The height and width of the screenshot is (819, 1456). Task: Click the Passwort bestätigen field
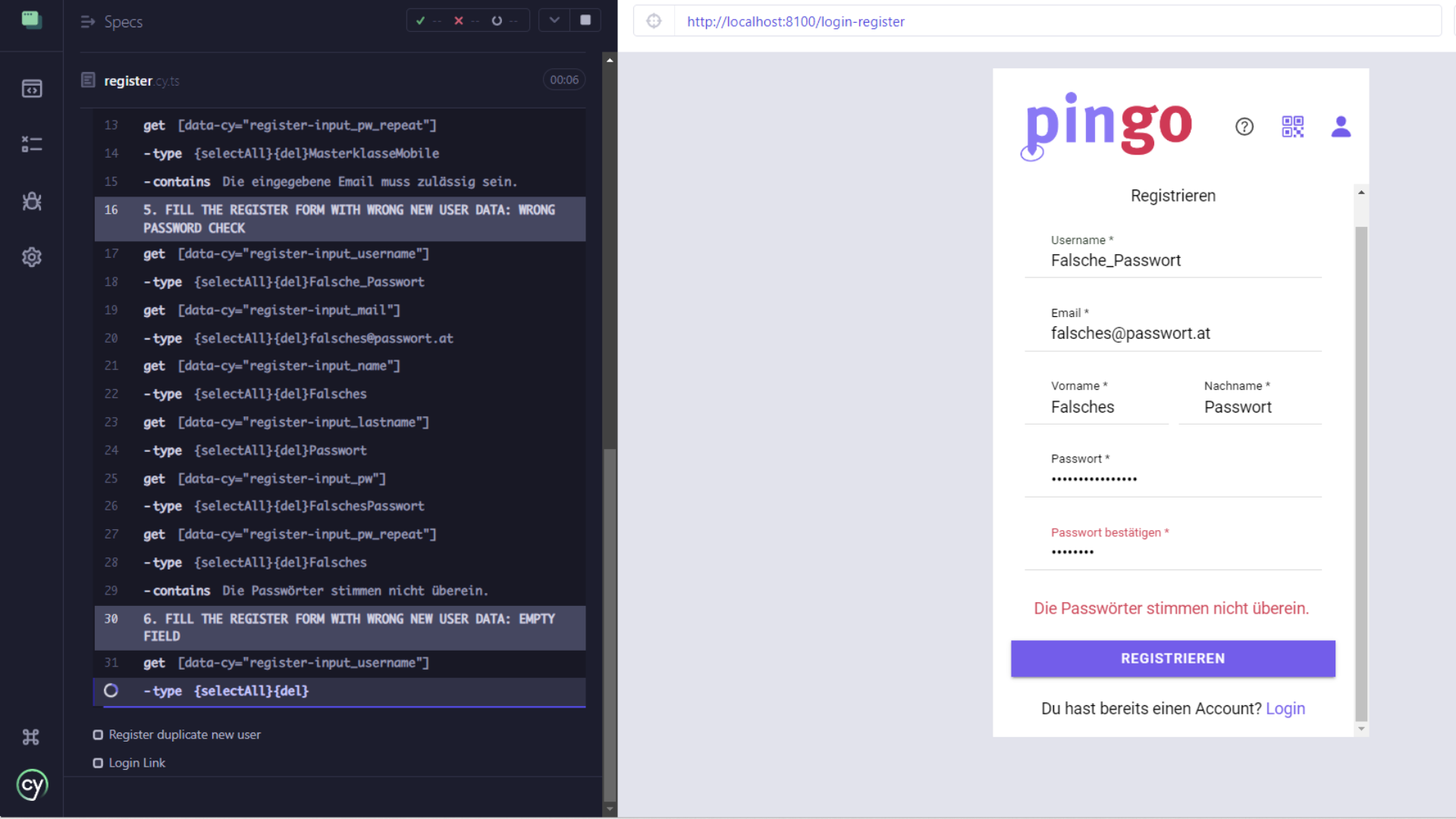(1172, 552)
